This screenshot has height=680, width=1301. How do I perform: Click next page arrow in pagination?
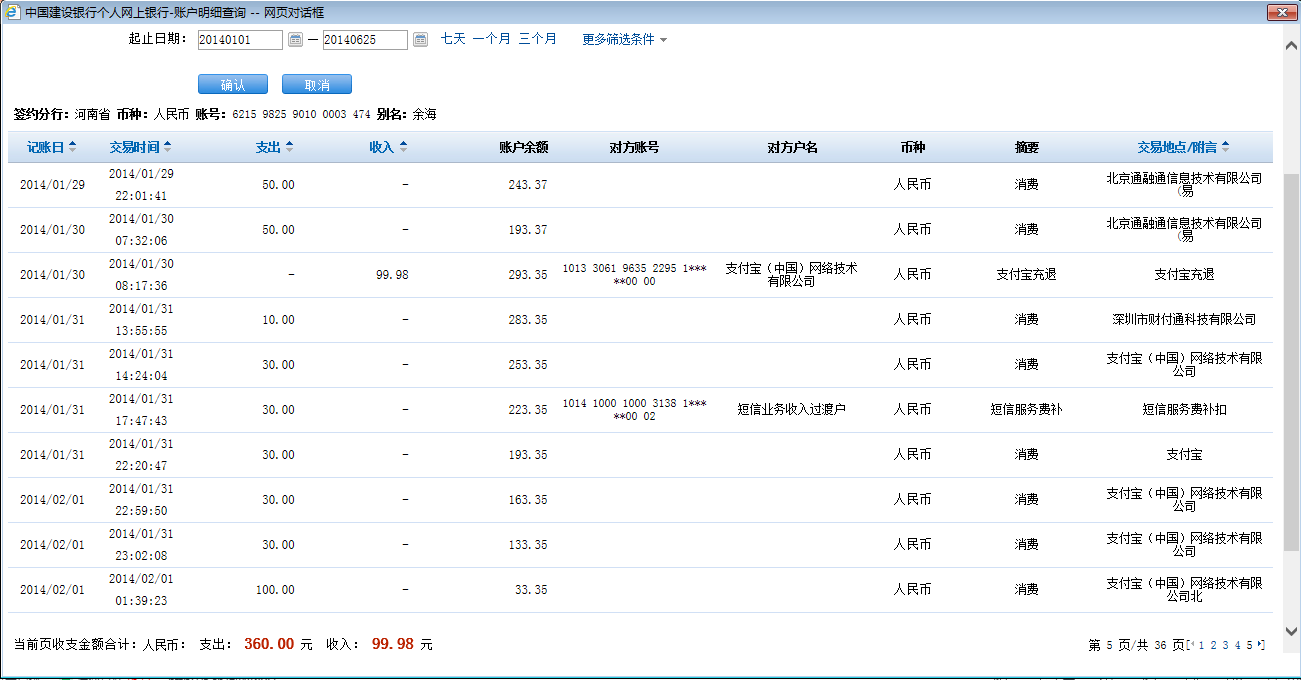pos(1260,645)
